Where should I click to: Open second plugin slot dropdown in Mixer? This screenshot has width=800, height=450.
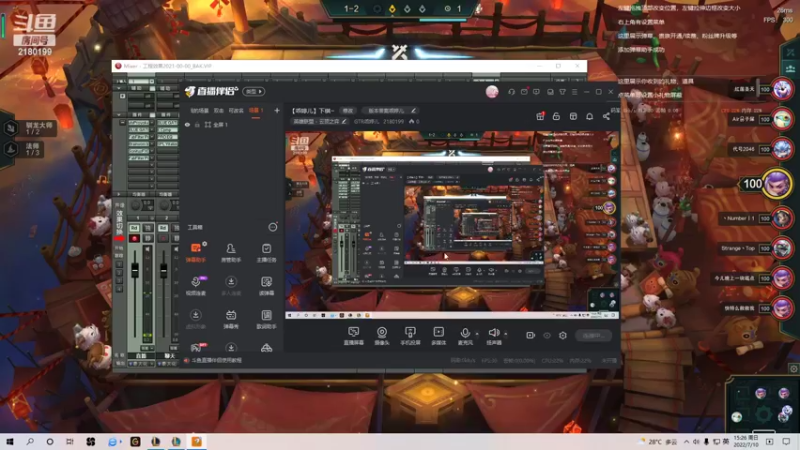tap(152, 130)
